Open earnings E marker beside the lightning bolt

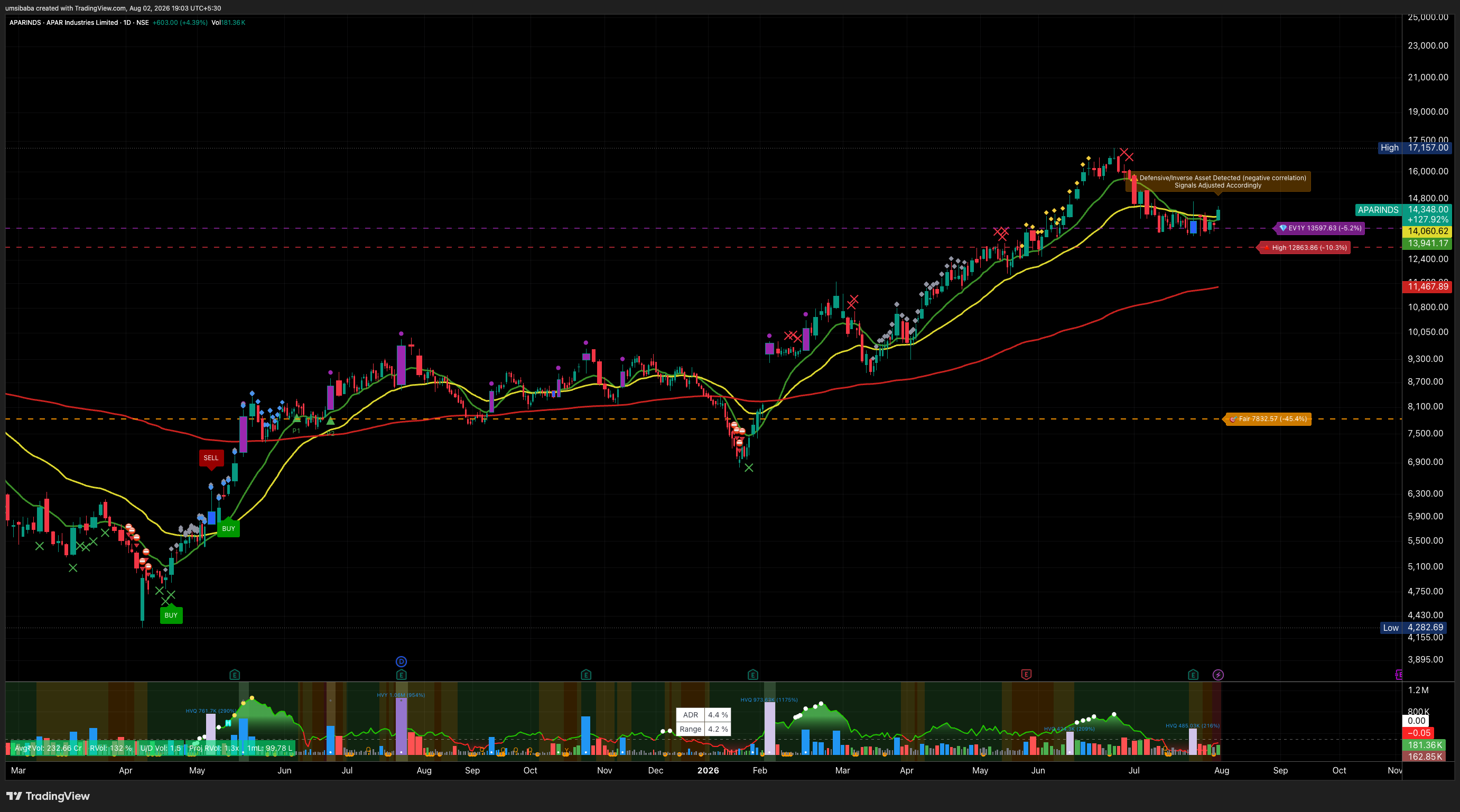pyautogui.click(x=1193, y=674)
